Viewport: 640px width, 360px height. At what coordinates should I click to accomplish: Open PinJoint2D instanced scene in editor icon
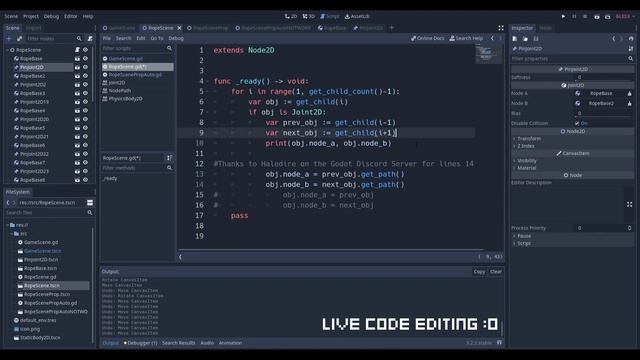point(77,67)
